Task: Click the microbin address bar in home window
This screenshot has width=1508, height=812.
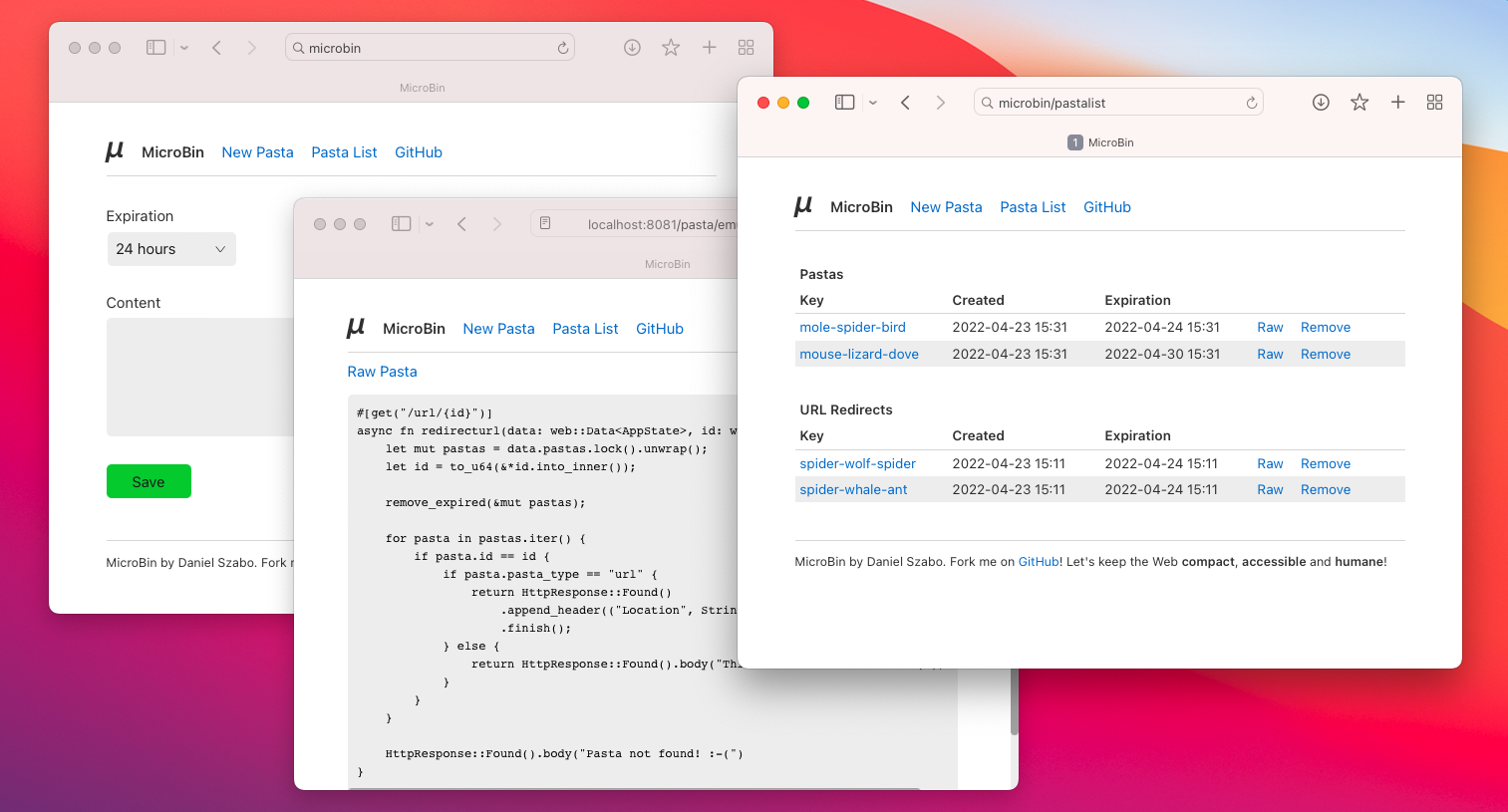Action: coord(430,48)
